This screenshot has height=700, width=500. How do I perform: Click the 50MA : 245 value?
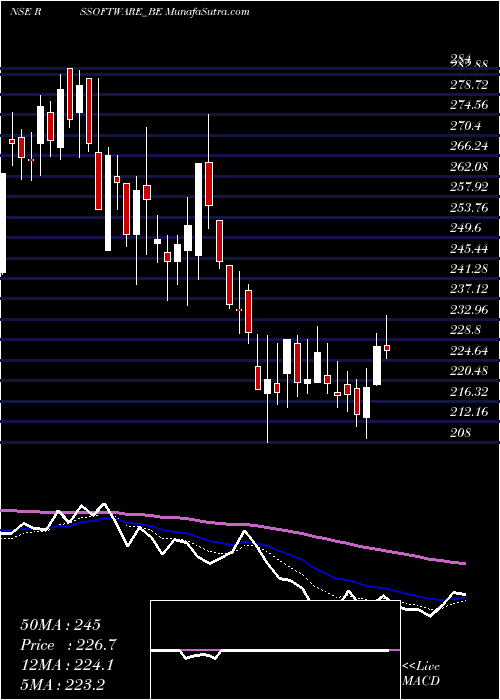[60, 625]
